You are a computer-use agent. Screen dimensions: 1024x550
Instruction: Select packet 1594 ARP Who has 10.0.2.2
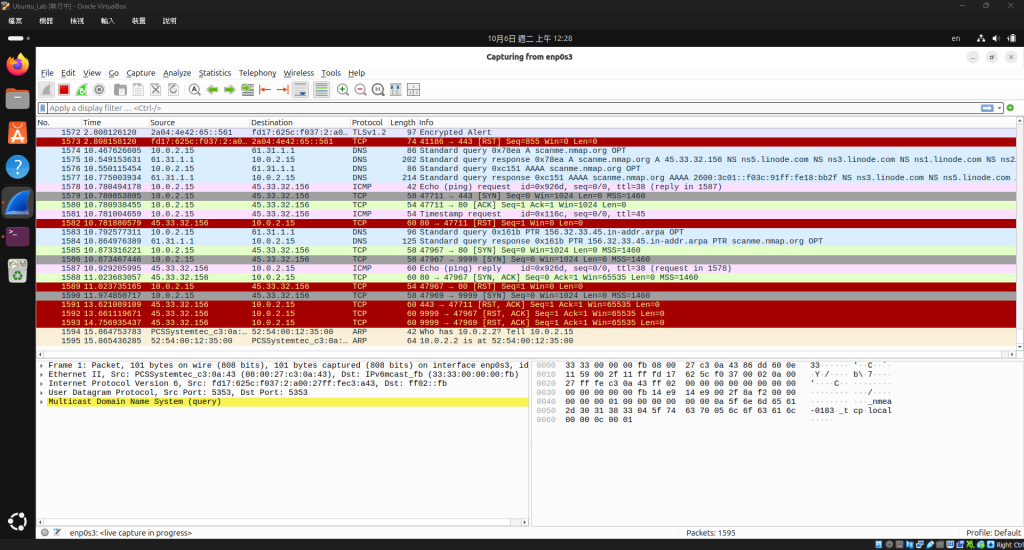(526, 332)
